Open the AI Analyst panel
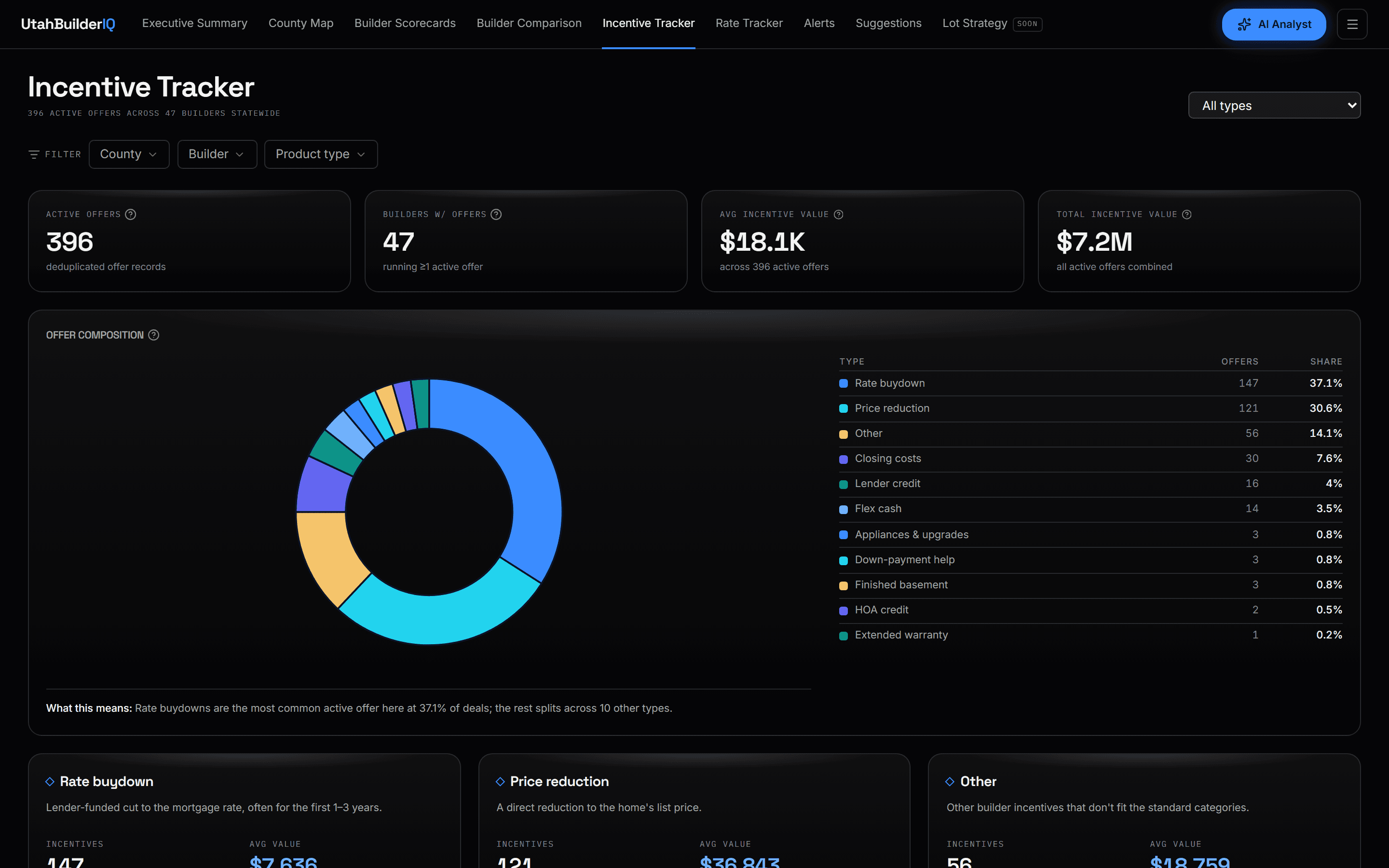This screenshot has height=868, width=1389. [x=1274, y=24]
